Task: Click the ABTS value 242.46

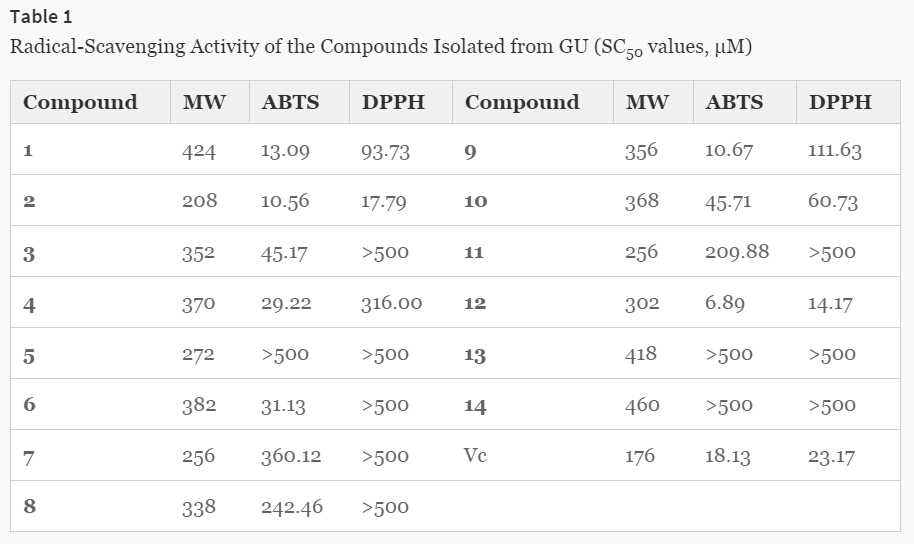Action: (x=292, y=507)
